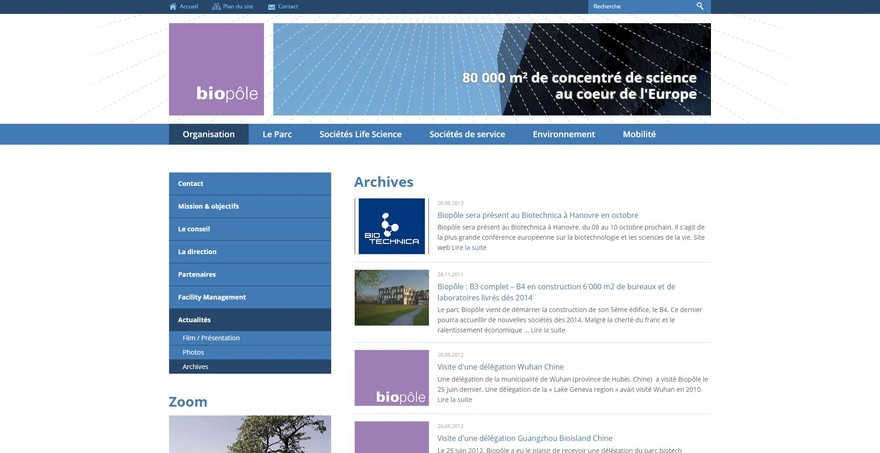Open the Mobilité menu
This screenshot has height=453, width=880.
pyautogui.click(x=639, y=134)
